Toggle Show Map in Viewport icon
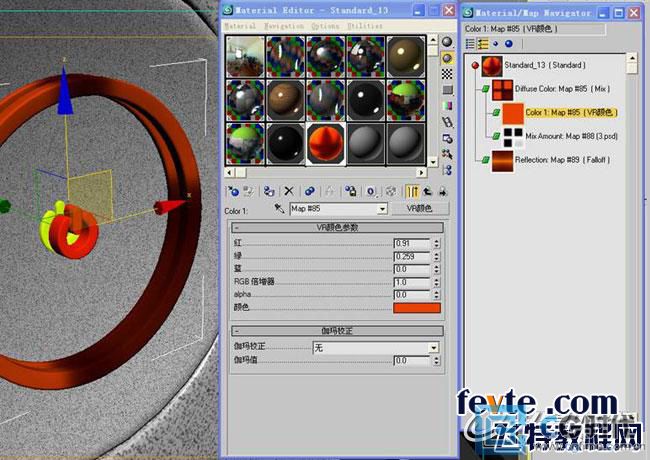 (x=391, y=191)
